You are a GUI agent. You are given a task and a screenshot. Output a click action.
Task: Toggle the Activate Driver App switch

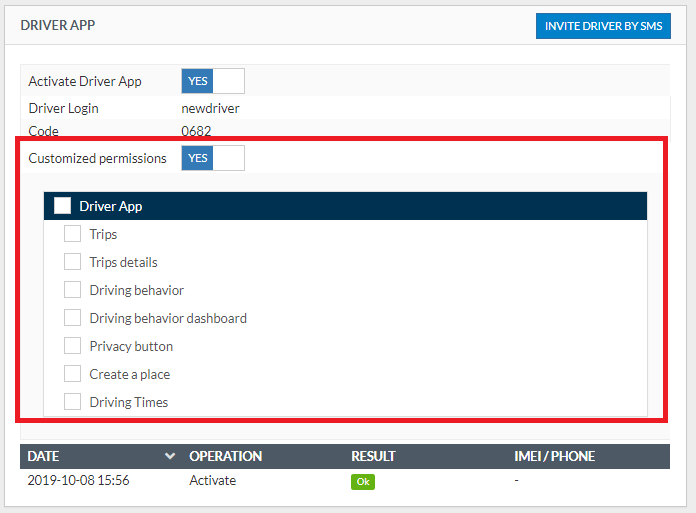pos(212,81)
